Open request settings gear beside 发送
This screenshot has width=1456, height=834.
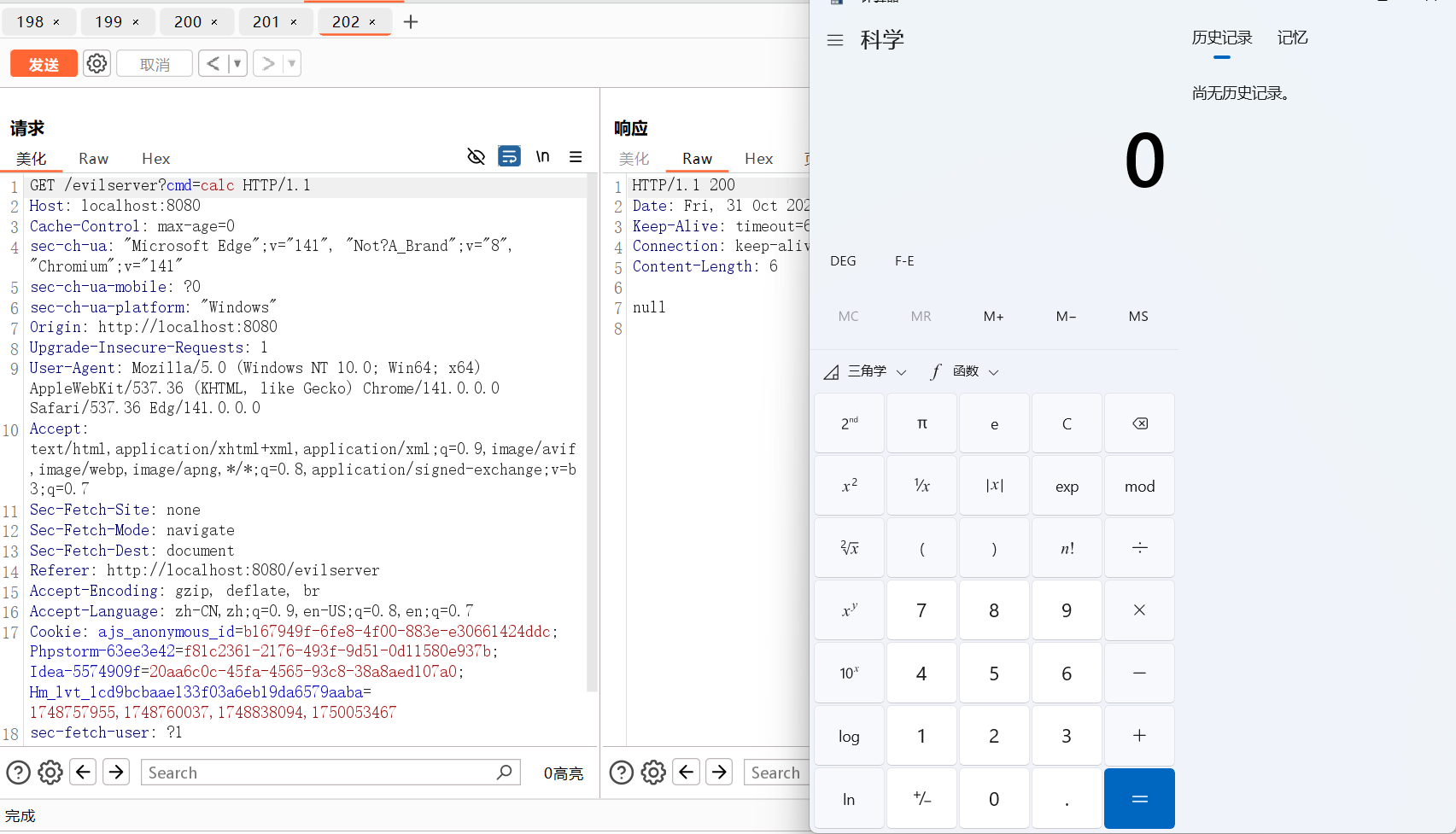pyautogui.click(x=97, y=63)
